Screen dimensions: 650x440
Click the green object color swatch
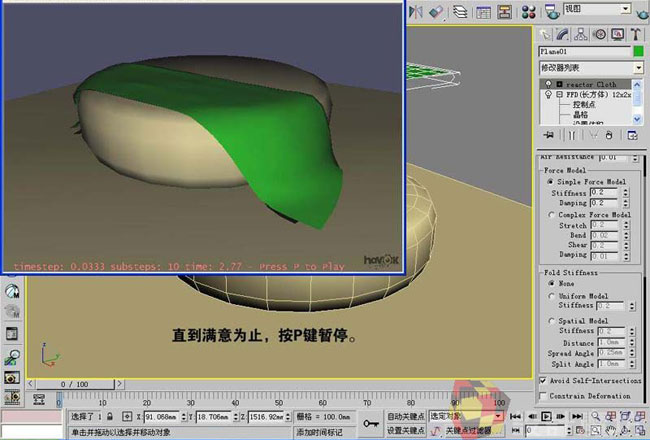click(x=638, y=51)
